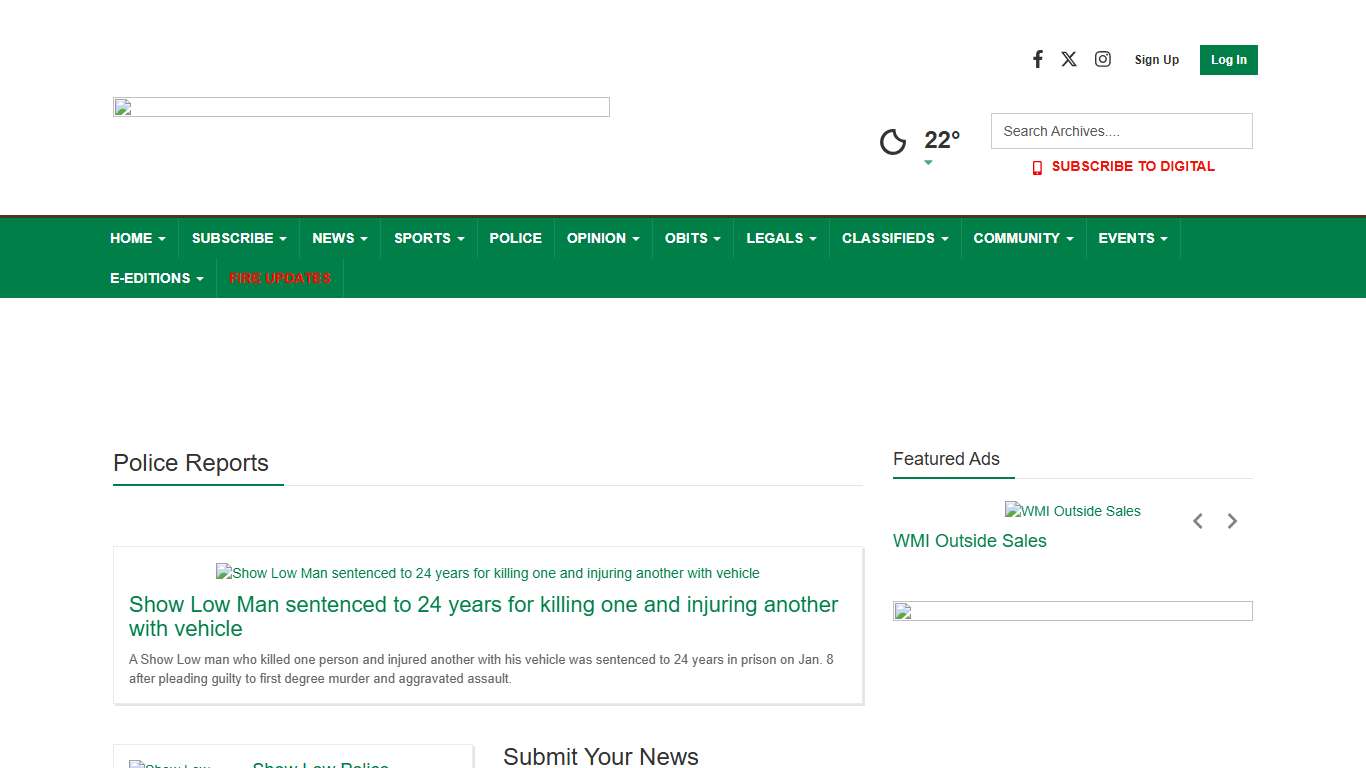Expand the weather forecast dropdown arrow
Image resolution: width=1366 pixels, height=768 pixels.
(x=928, y=163)
